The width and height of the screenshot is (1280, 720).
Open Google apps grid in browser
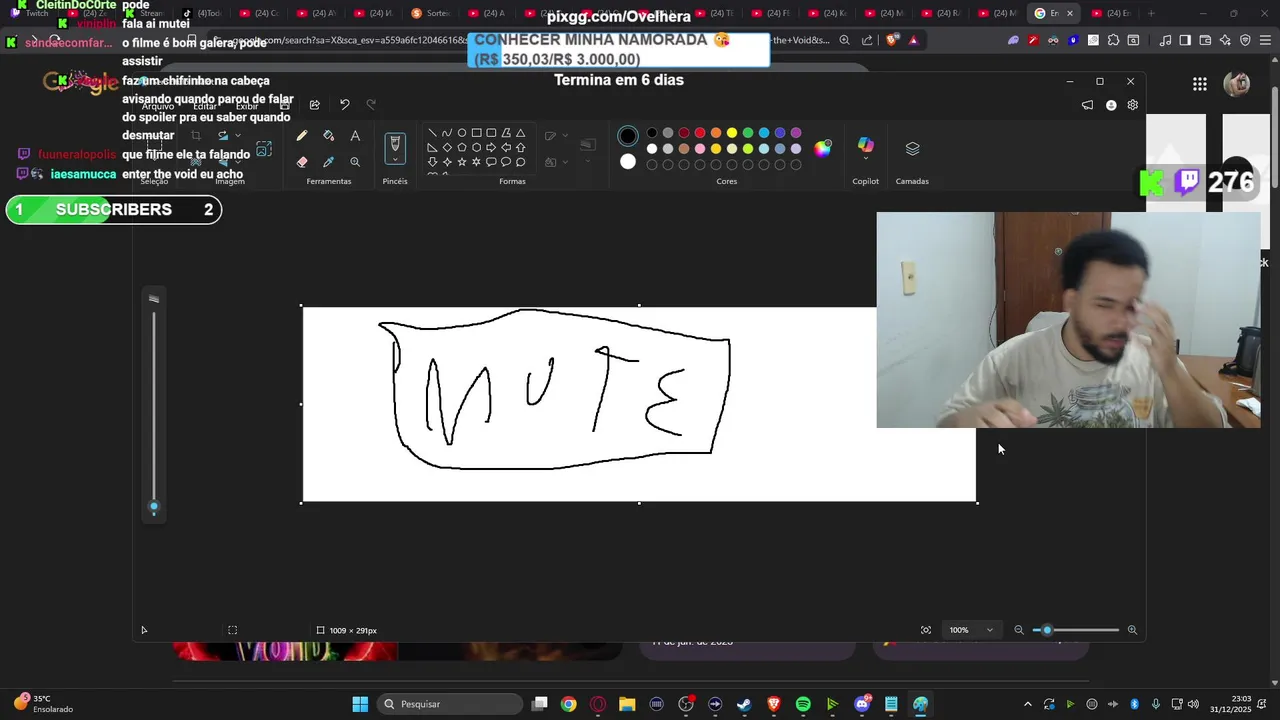pos(1200,84)
